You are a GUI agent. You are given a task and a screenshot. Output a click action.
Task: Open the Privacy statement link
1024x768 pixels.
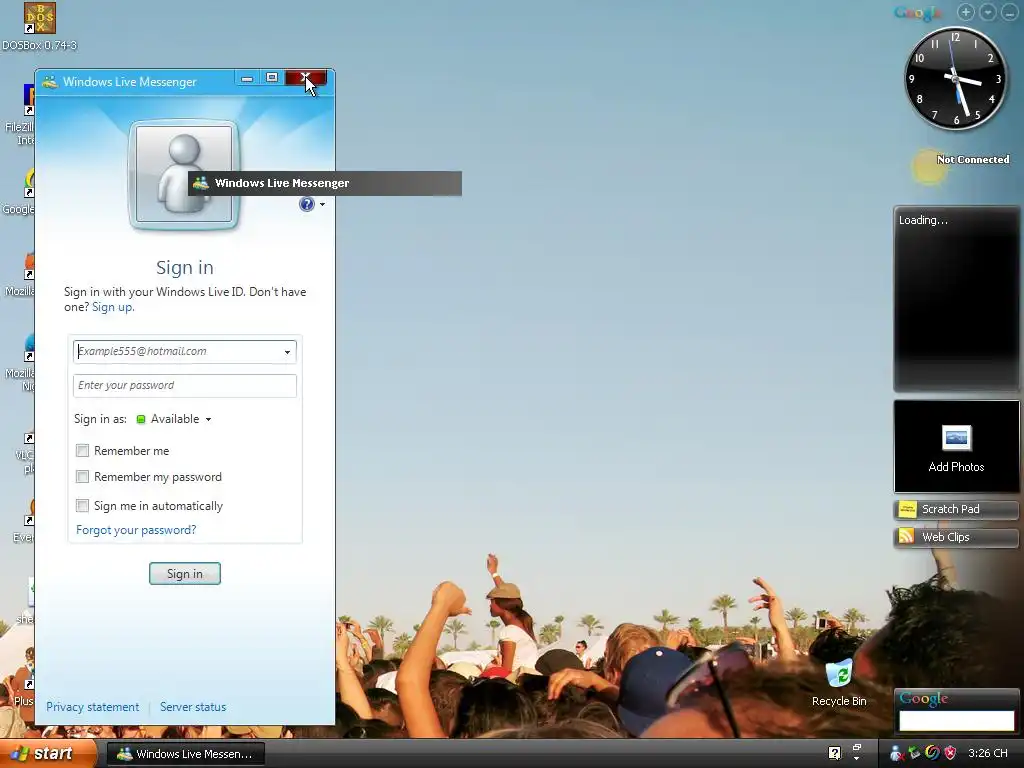tap(92, 707)
